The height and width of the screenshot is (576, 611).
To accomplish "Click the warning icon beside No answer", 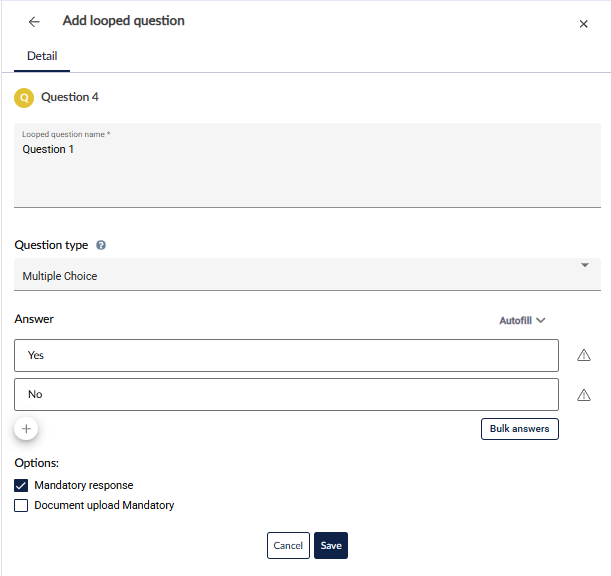I will coord(585,395).
